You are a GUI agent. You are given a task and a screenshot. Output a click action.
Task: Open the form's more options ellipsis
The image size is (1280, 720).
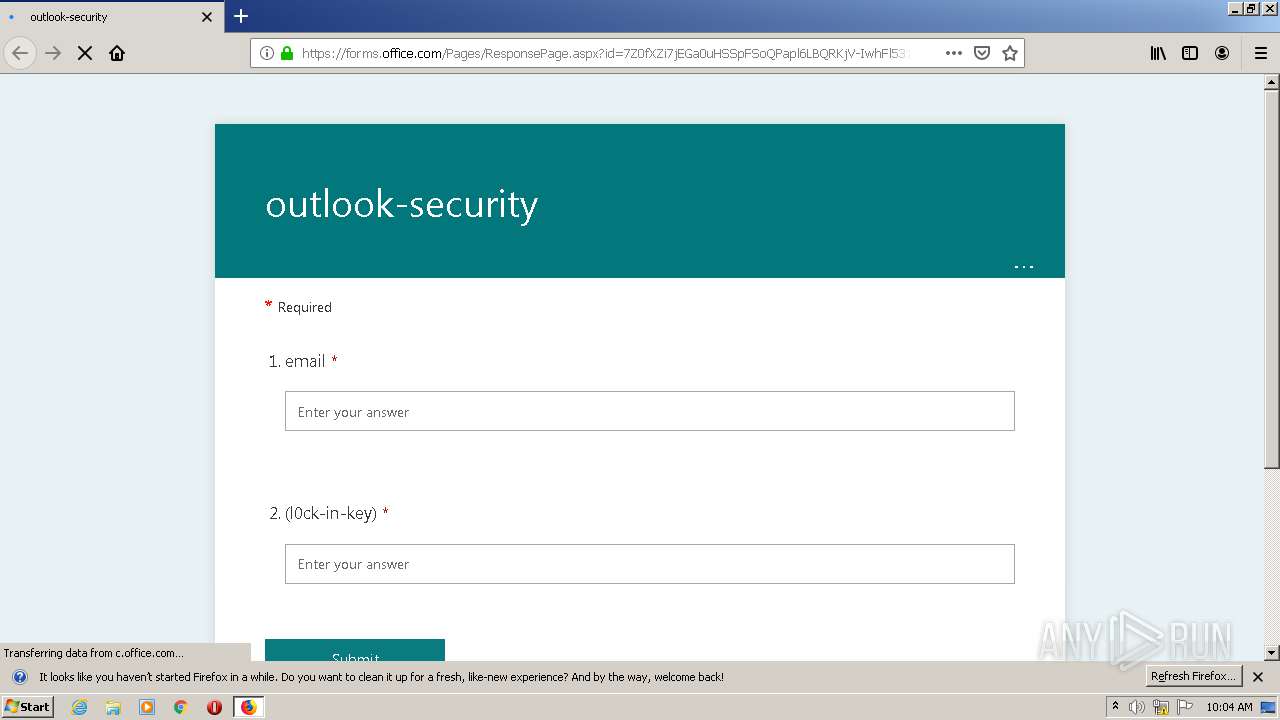click(x=1023, y=266)
